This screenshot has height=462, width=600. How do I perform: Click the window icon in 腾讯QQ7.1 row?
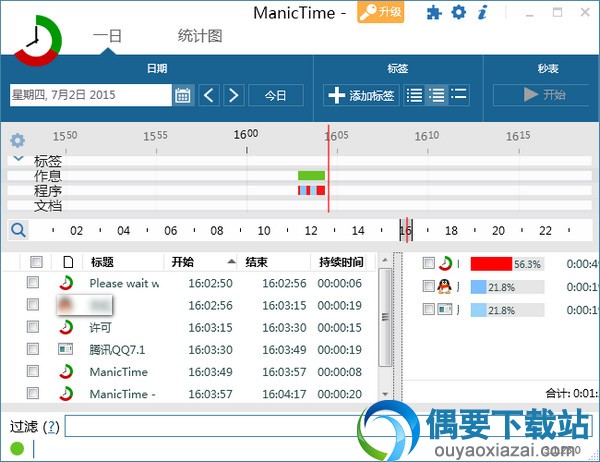[x=65, y=349]
